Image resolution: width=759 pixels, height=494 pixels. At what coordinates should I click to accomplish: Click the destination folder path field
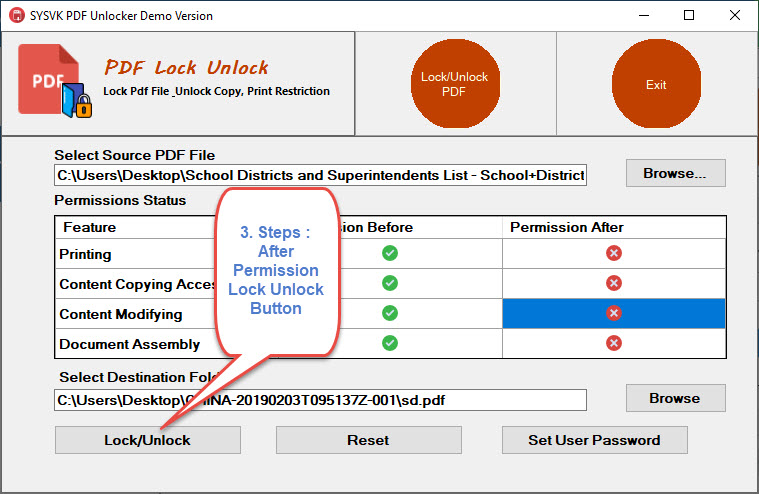pos(320,400)
